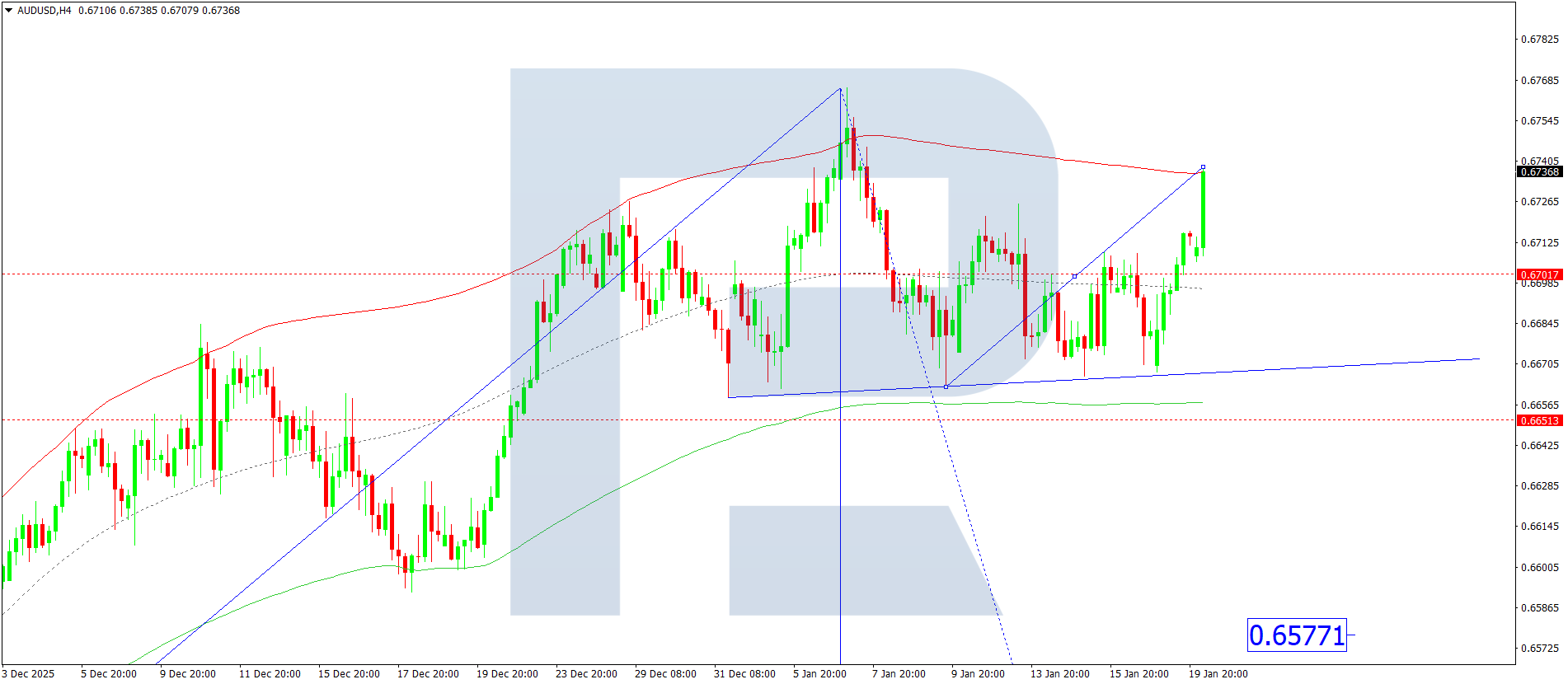Click the 3 Dec 2025 date label

[x=29, y=674]
